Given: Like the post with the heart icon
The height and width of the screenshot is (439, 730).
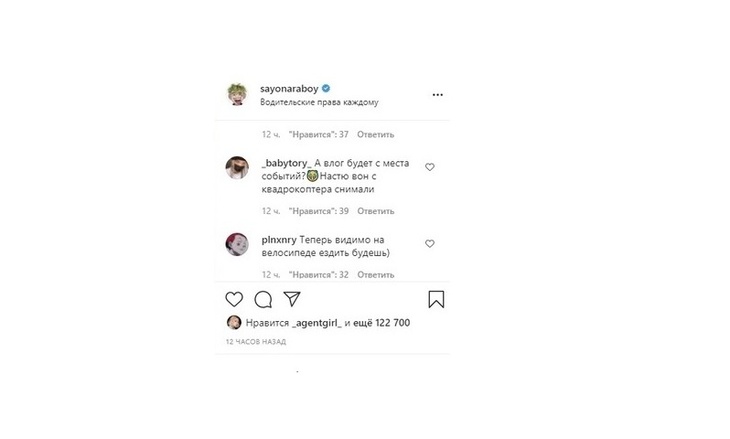Looking at the screenshot, I should pos(234,299).
